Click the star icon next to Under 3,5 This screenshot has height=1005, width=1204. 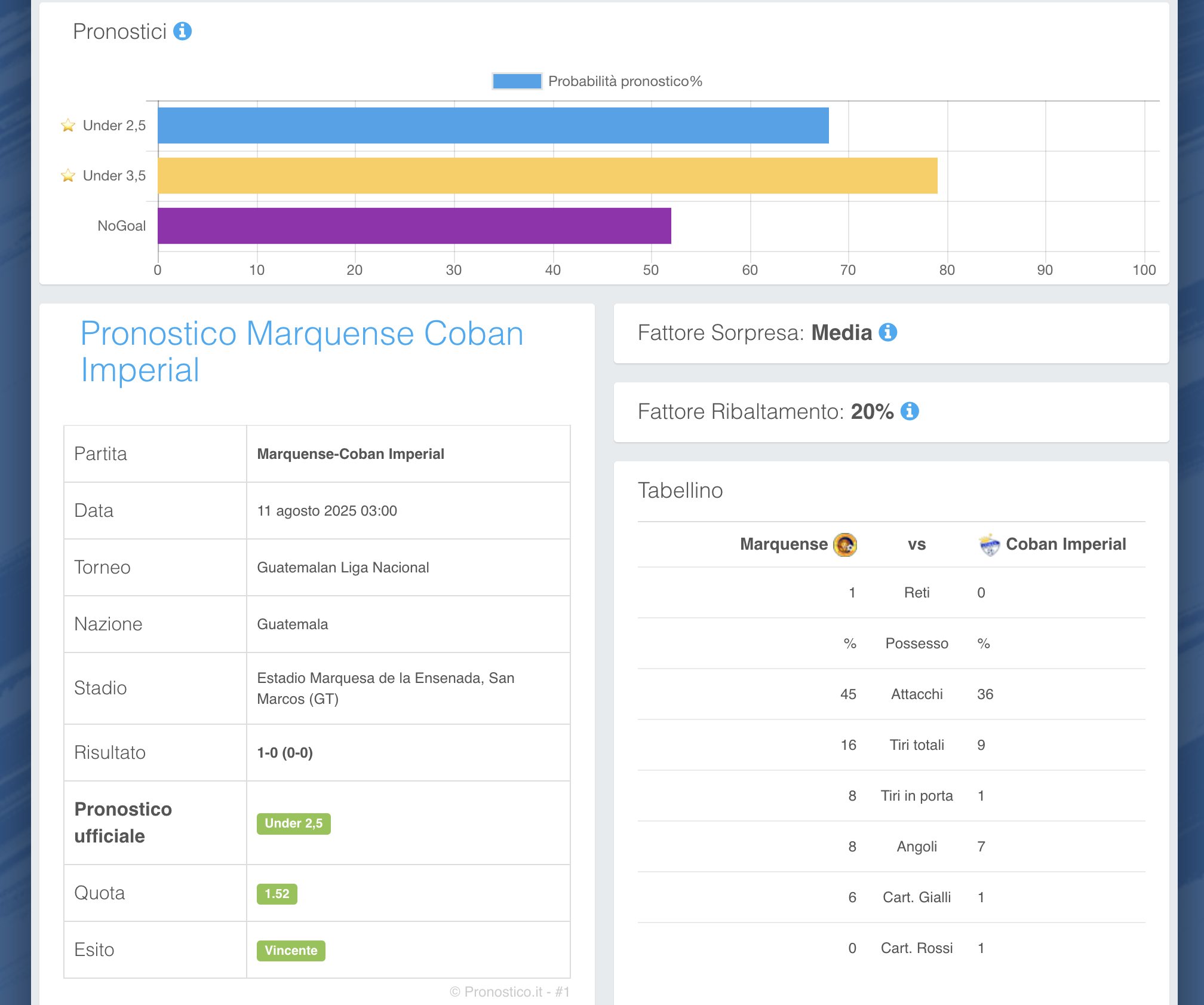[68, 176]
